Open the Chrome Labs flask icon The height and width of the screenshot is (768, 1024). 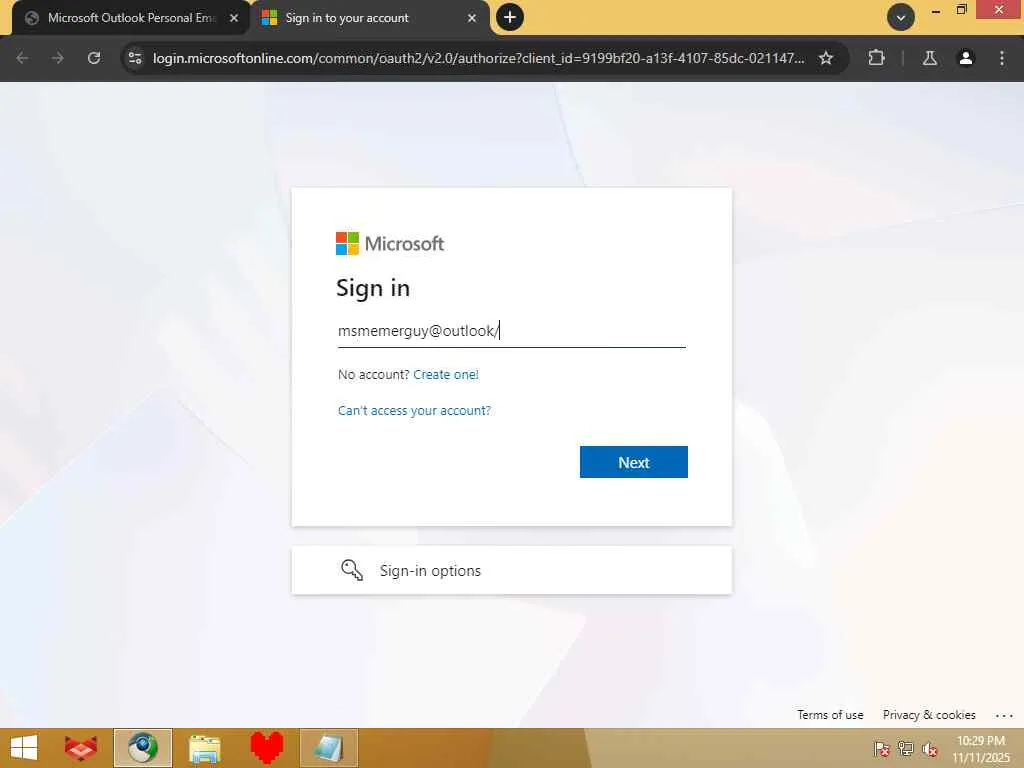(930, 58)
